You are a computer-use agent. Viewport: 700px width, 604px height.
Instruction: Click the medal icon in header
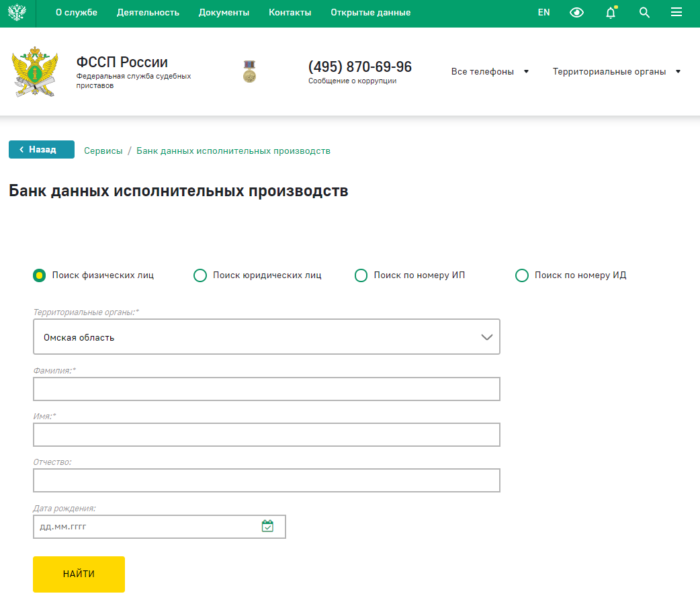click(249, 71)
